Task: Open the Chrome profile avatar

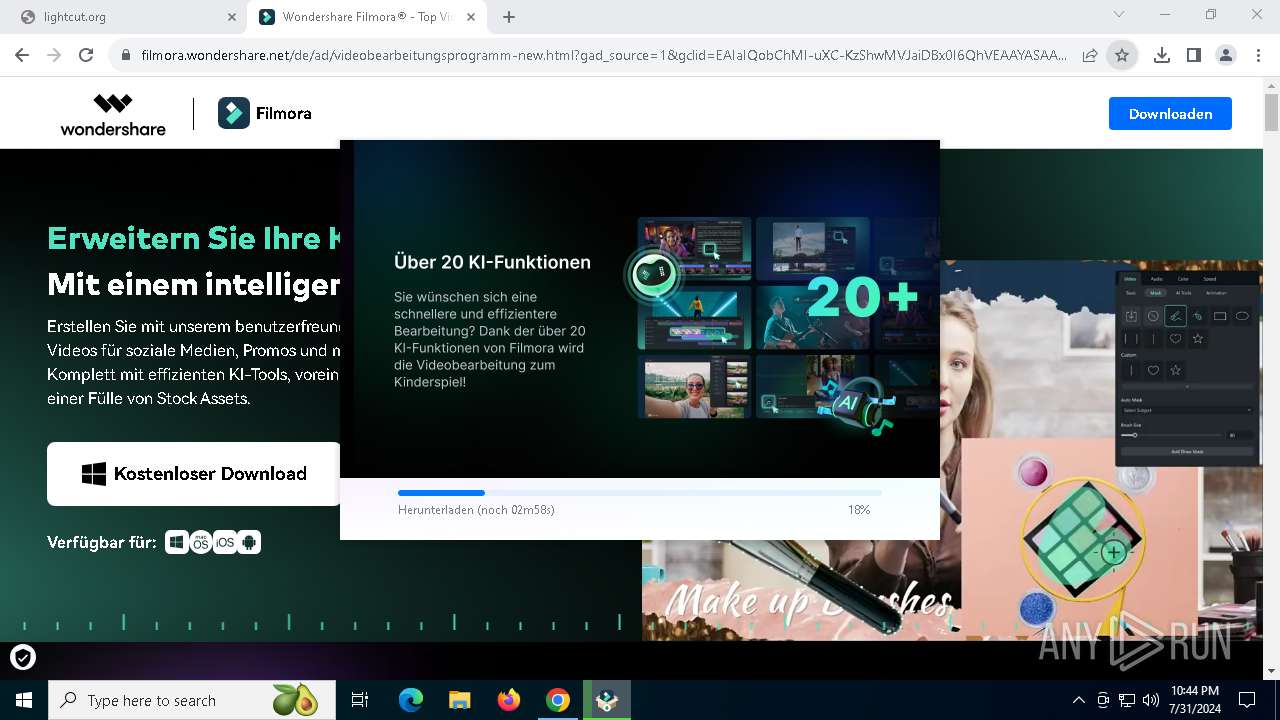Action: [1225, 55]
